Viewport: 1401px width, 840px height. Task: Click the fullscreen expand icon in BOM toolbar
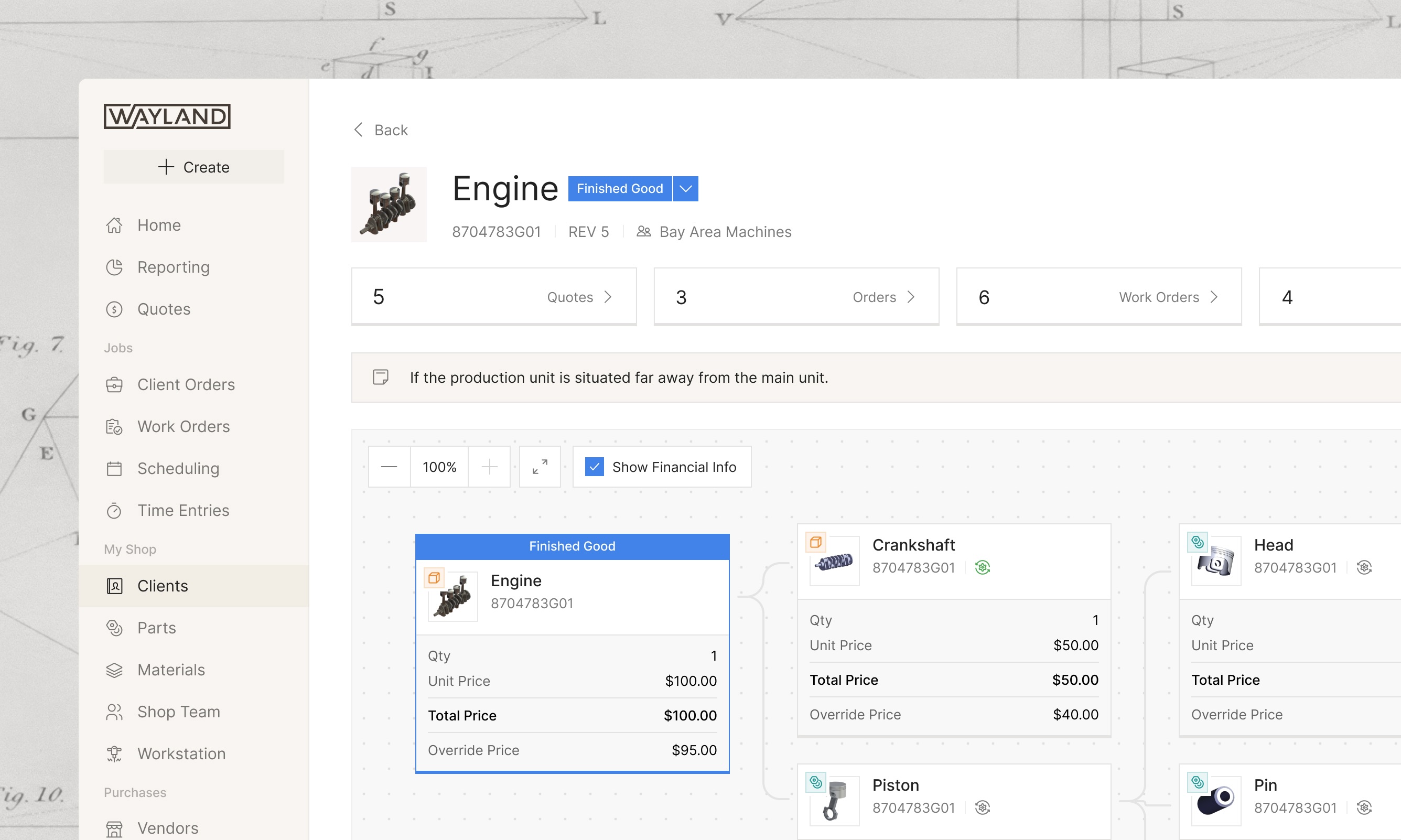click(540, 467)
